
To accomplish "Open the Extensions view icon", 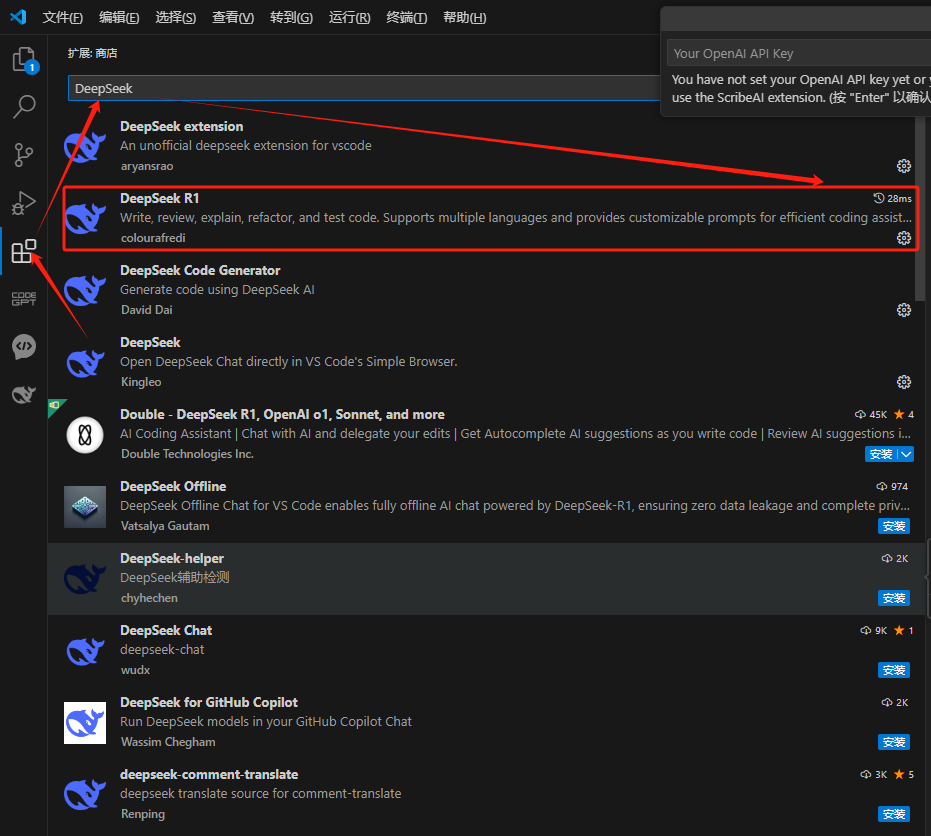I will (24, 252).
